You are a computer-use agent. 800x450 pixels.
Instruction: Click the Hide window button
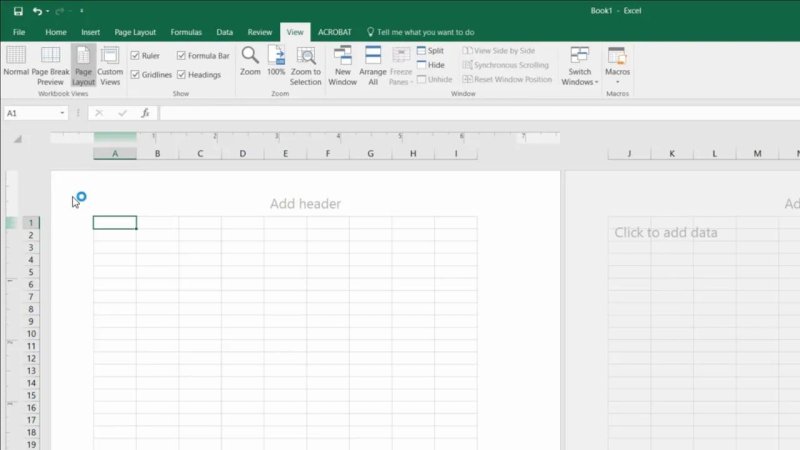431,65
